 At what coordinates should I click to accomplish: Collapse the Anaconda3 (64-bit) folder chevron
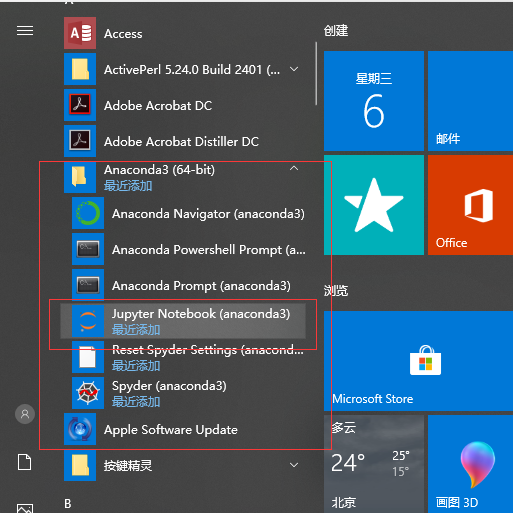(x=294, y=168)
